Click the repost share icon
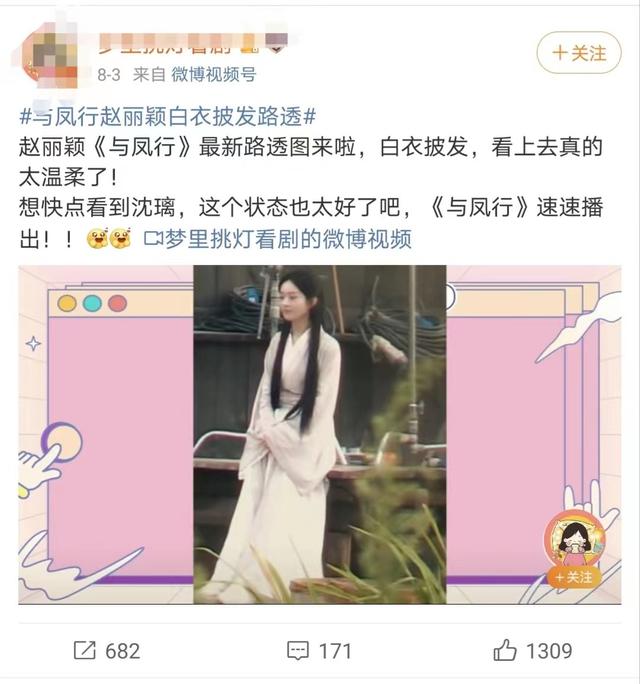 85,650
